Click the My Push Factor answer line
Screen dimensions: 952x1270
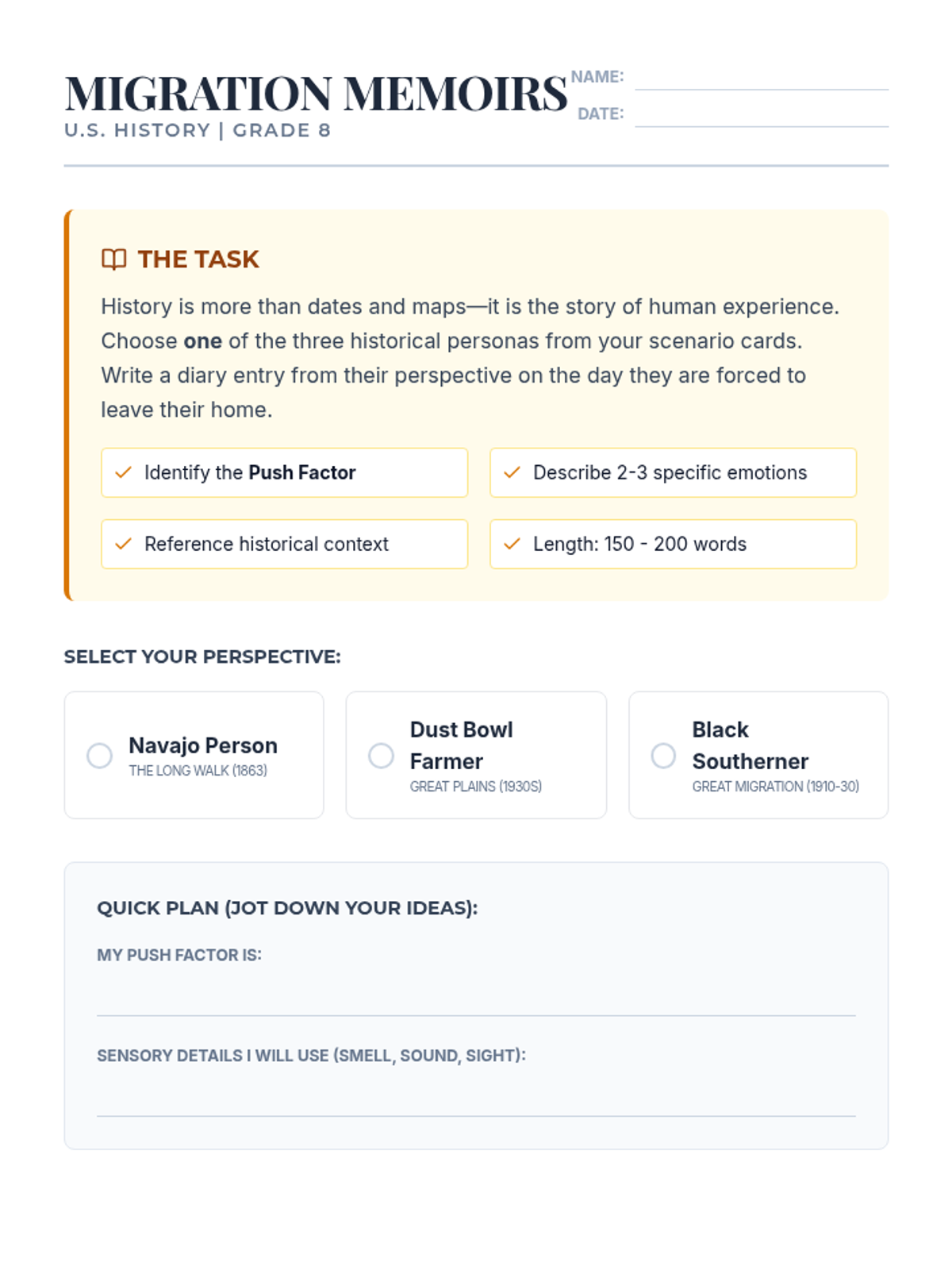click(476, 1000)
